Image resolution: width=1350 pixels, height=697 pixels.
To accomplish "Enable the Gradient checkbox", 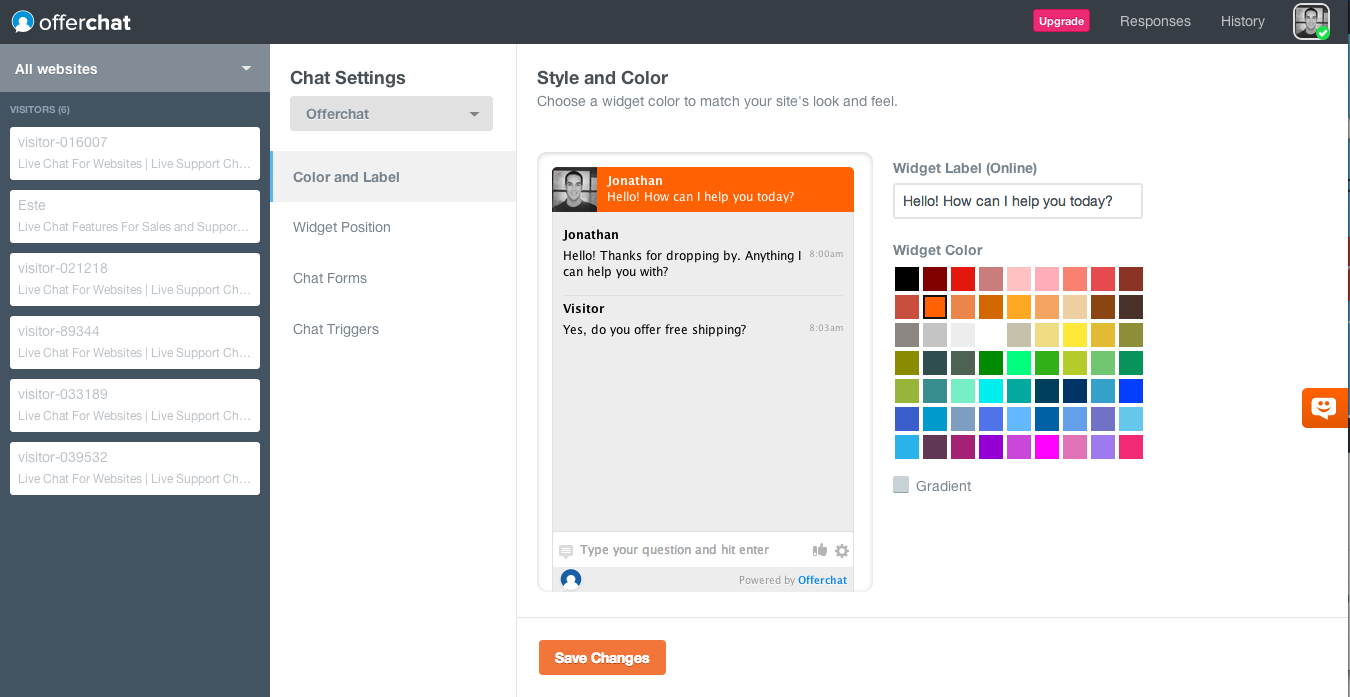I will tap(901, 485).
